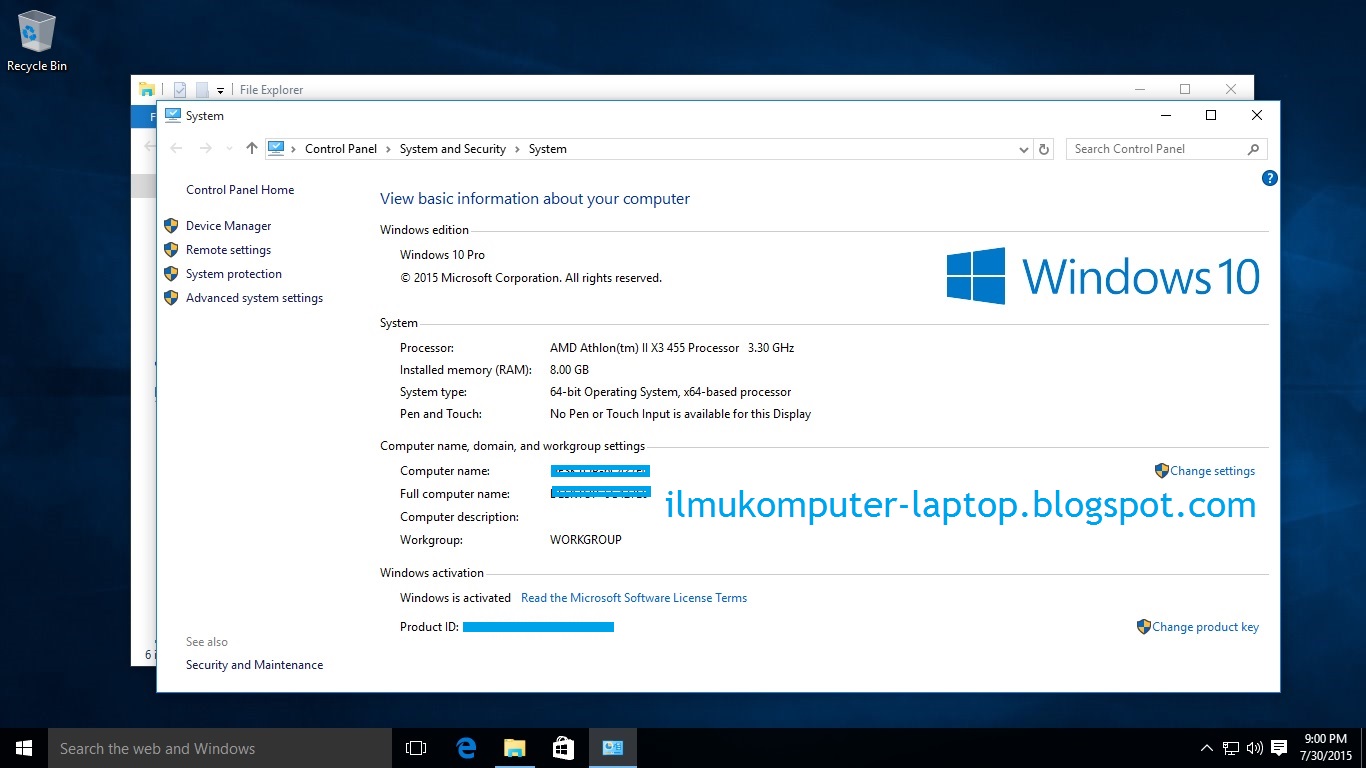The width and height of the screenshot is (1366, 768).
Task: Refresh the System page
Action: [x=1044, y=149]
